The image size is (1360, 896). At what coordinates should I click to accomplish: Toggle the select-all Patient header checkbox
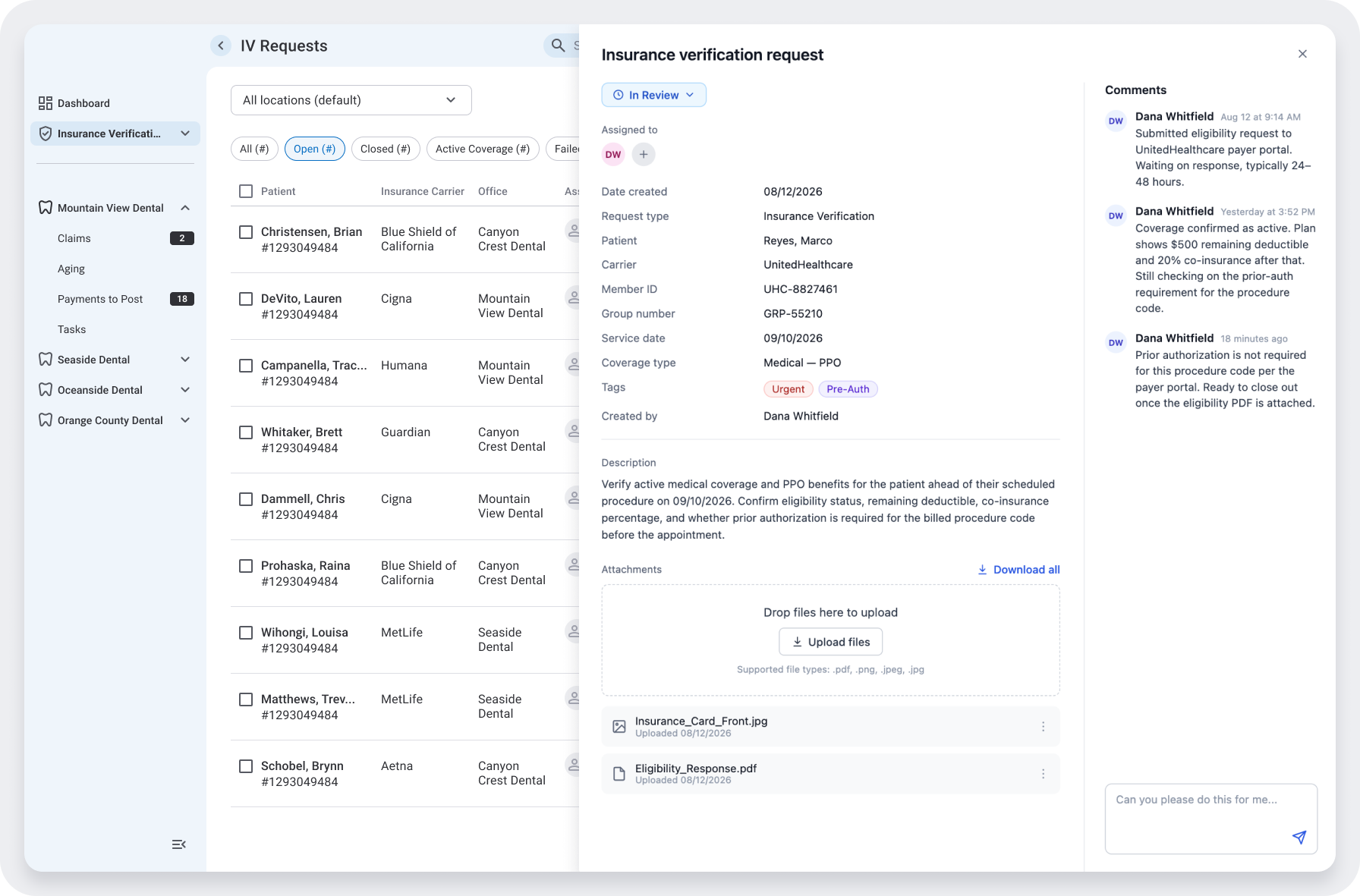(246, 191)
